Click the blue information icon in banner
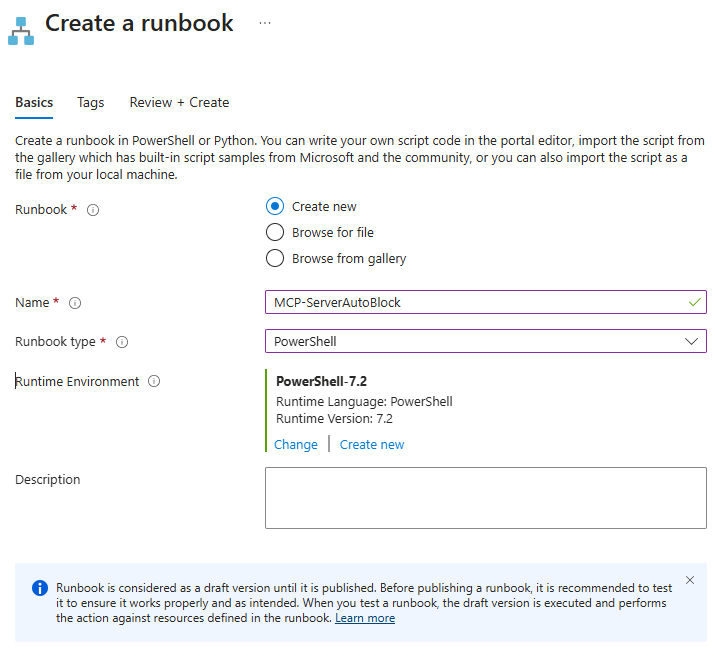Viewport: 715px width, 658px height. [x=40, y=588]
